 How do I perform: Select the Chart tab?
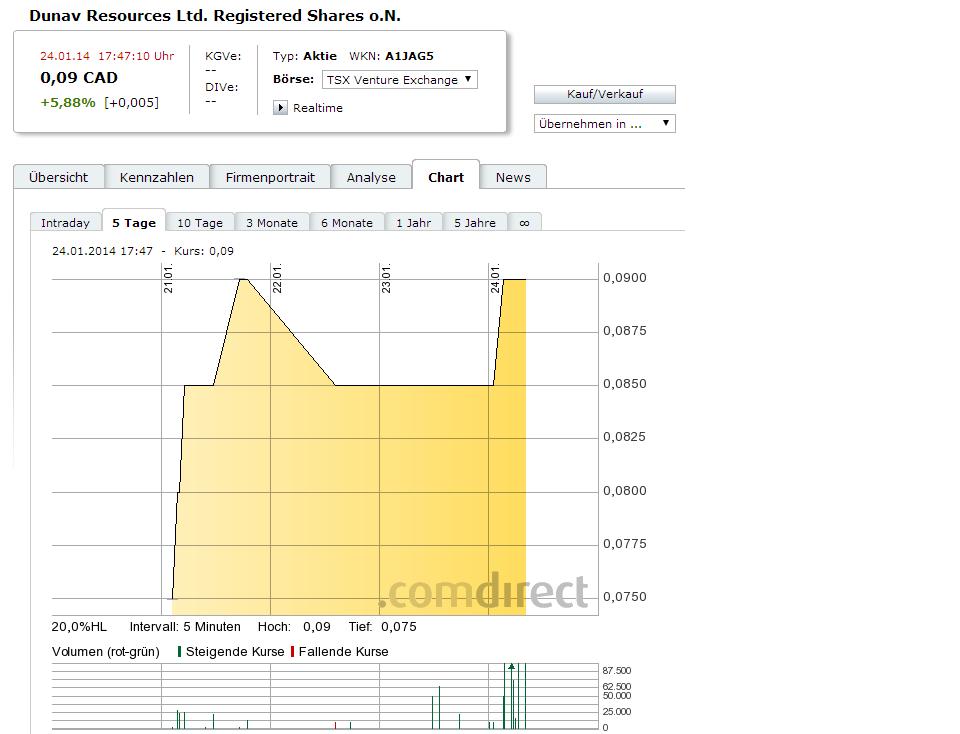click(x=446, y=177)
